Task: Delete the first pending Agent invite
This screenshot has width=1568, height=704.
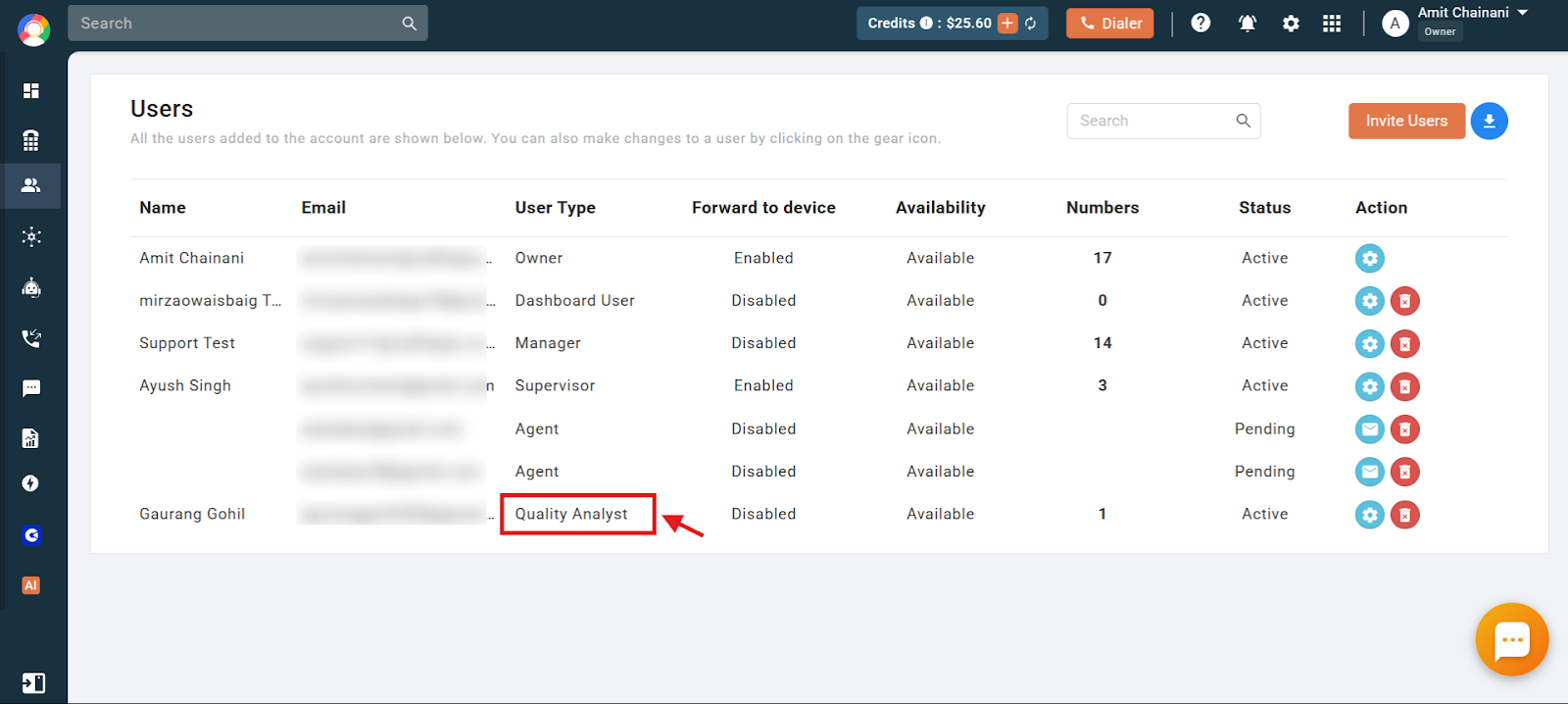Action: pos(1405,428)
